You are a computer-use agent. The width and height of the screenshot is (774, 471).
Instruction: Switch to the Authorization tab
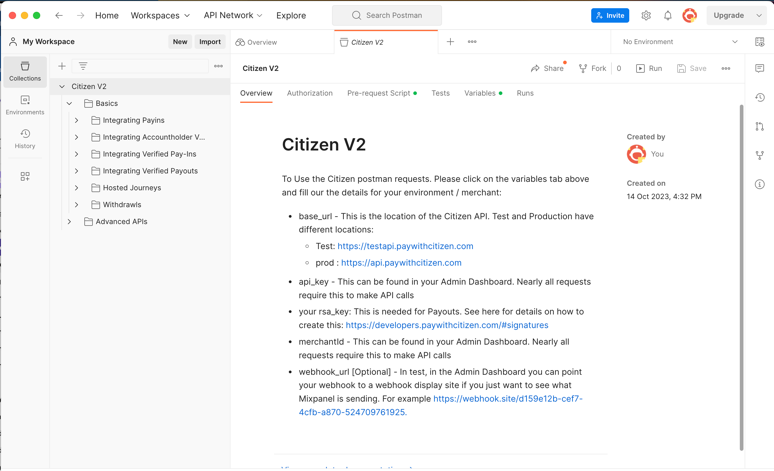pyautogui.click(x=310, y=93)
